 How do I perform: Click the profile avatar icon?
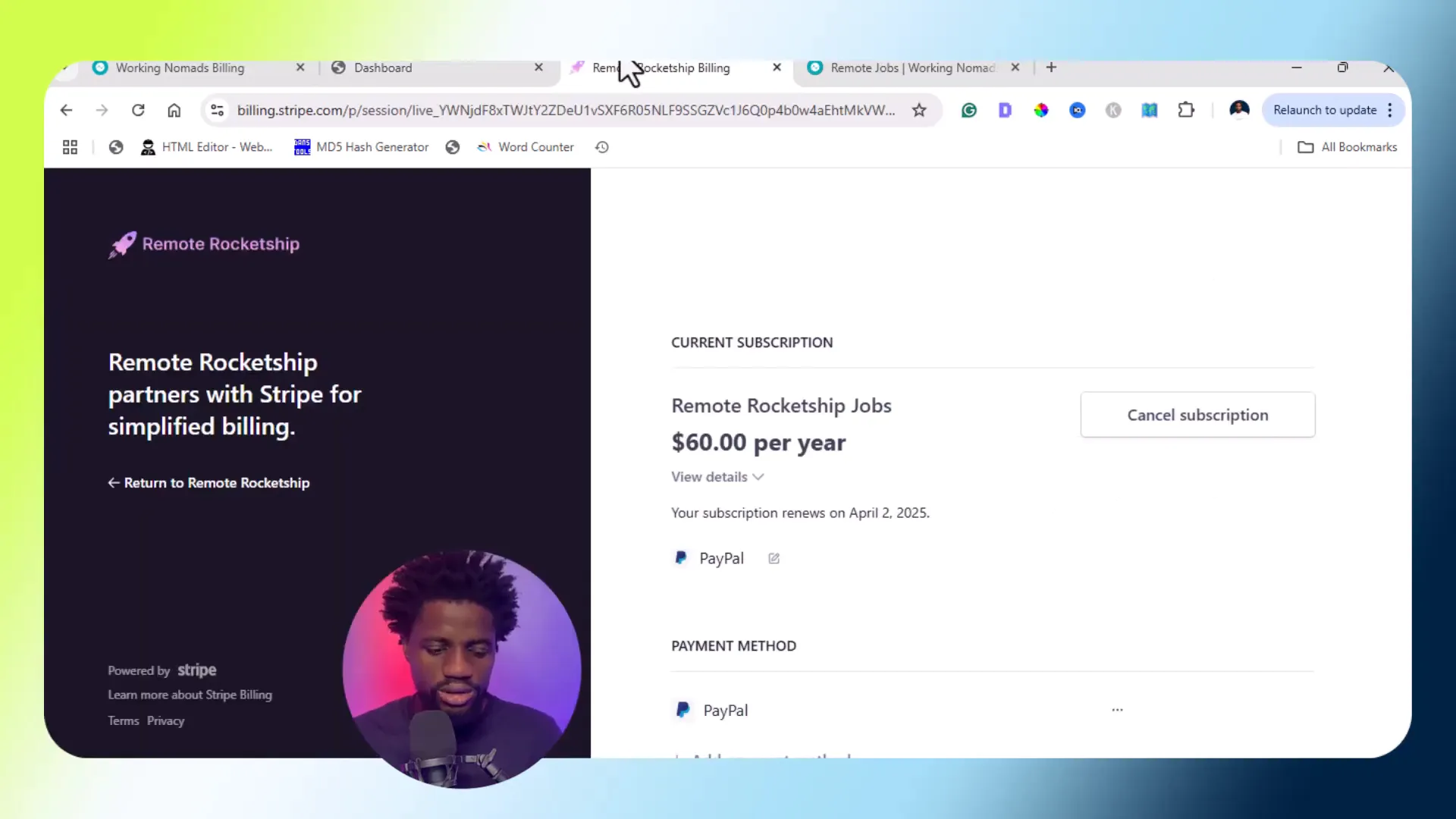tap(1239, 110)
